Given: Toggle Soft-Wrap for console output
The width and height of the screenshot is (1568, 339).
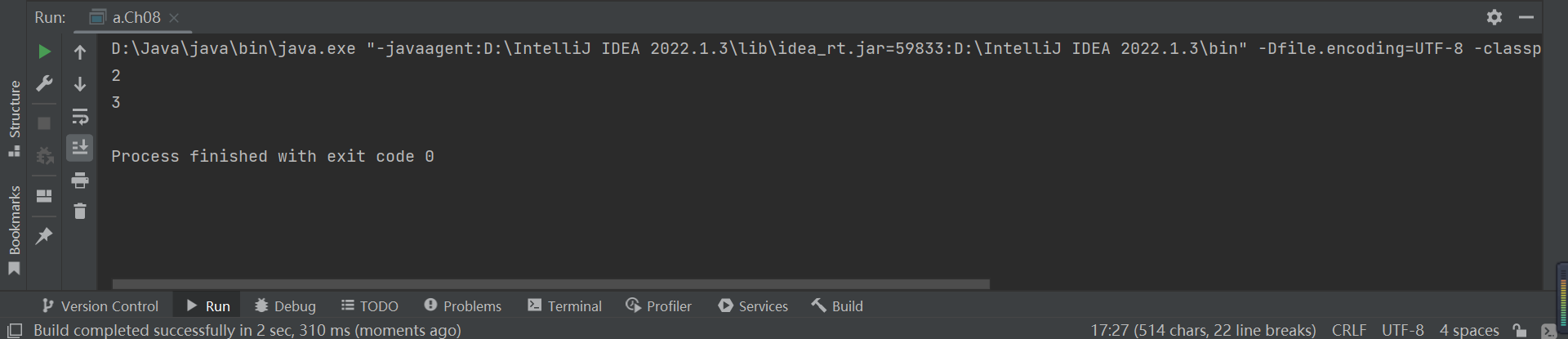Looking at the screenshot, I should tap(80, 116).
